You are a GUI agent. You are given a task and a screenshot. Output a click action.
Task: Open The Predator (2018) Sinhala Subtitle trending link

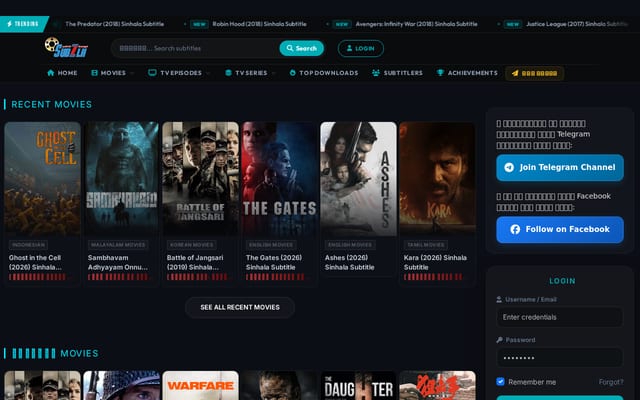[x=115, y=24]
